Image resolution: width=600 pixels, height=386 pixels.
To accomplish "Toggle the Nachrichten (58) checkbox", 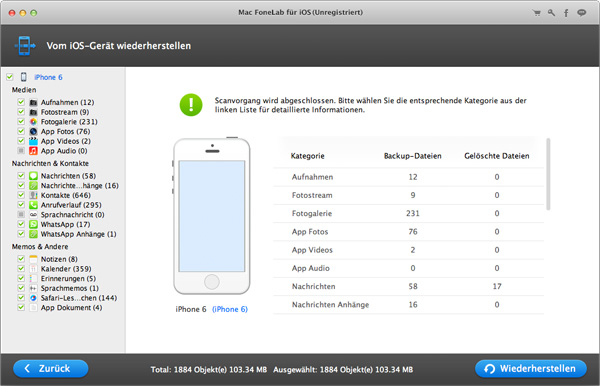I will (21, 176).
